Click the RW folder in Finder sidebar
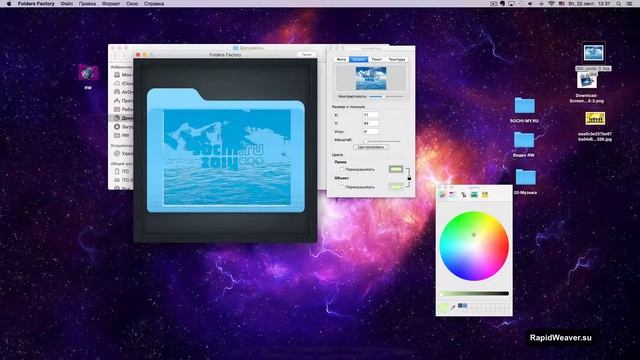640x360 pixels. [x=117, y=135]
